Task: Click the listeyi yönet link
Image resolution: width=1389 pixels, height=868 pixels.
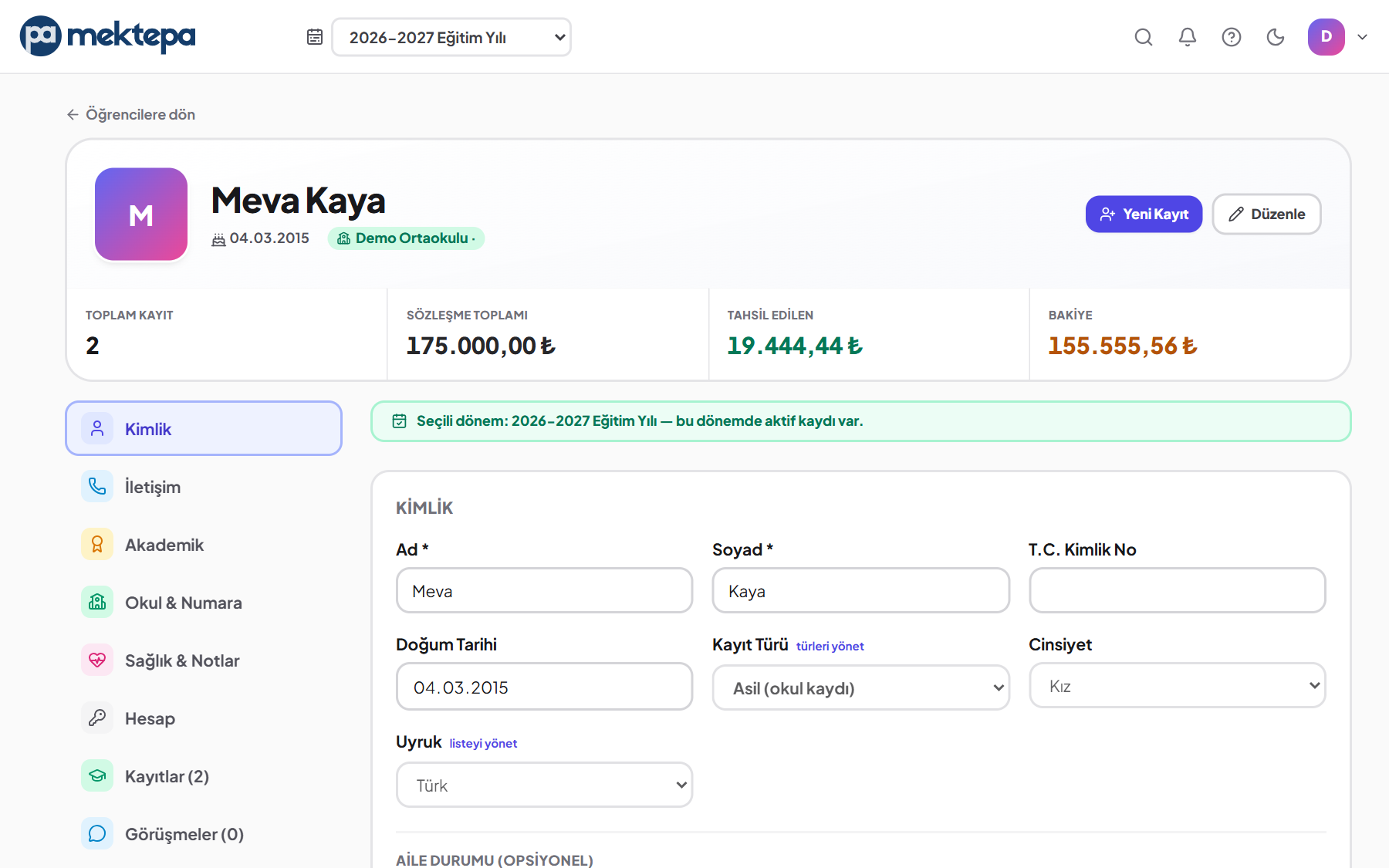Action: pyautogui.click(x=483, y=743)
